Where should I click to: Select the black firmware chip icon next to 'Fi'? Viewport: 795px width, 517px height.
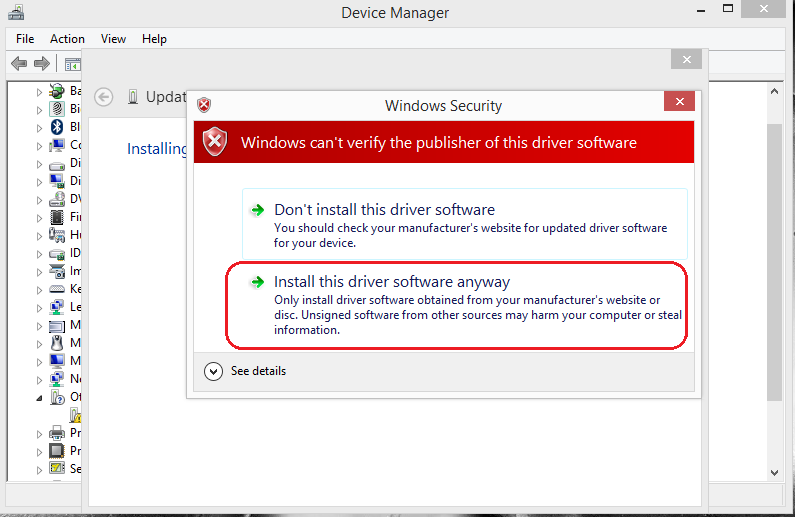[x=57, y=217]
